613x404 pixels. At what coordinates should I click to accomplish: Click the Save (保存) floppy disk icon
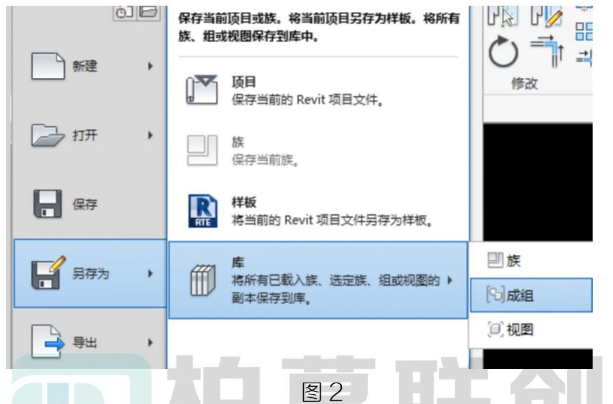pos(47,204)
